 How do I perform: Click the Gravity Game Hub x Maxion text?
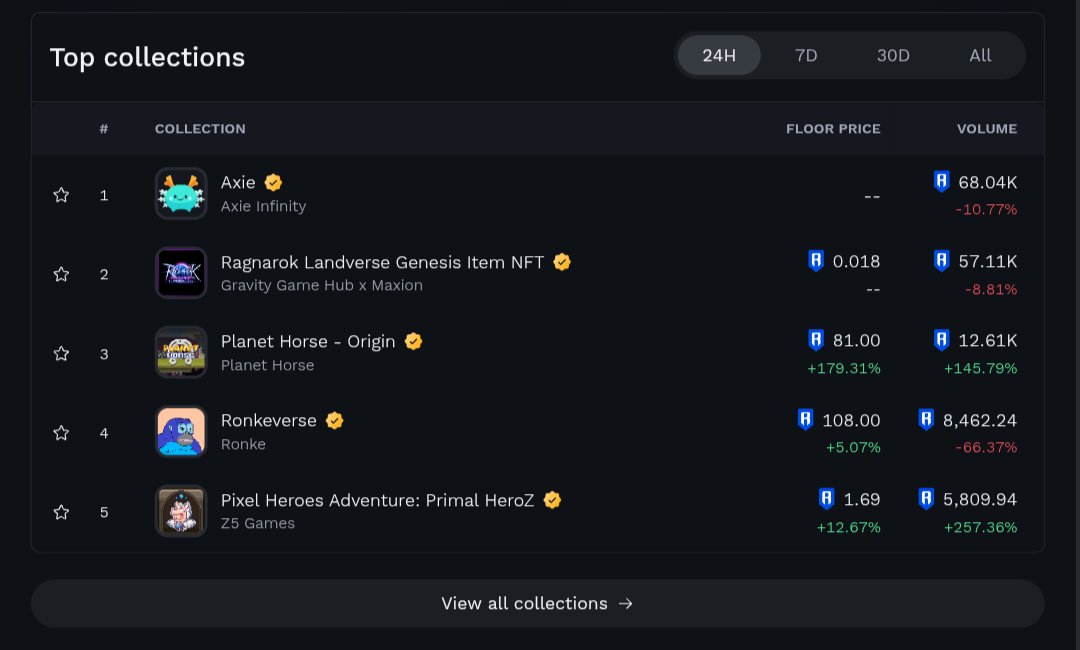322,285
